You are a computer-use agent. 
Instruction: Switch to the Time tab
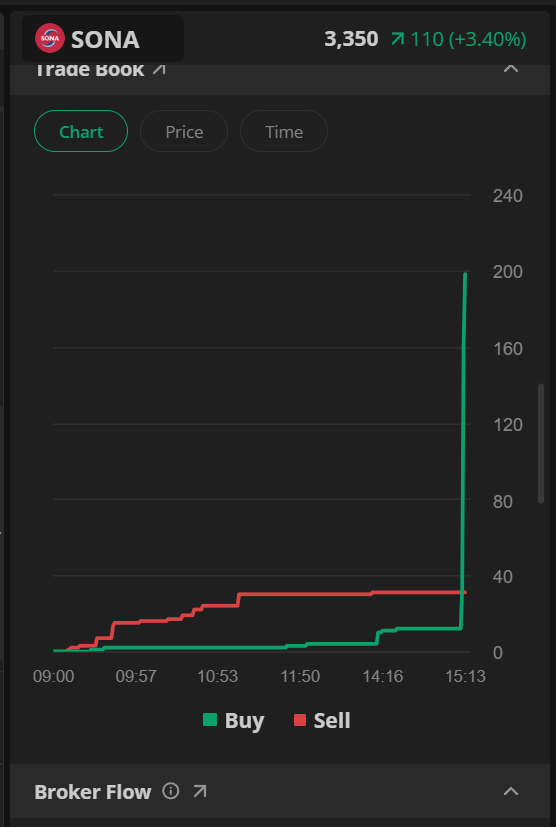[284, 131]
